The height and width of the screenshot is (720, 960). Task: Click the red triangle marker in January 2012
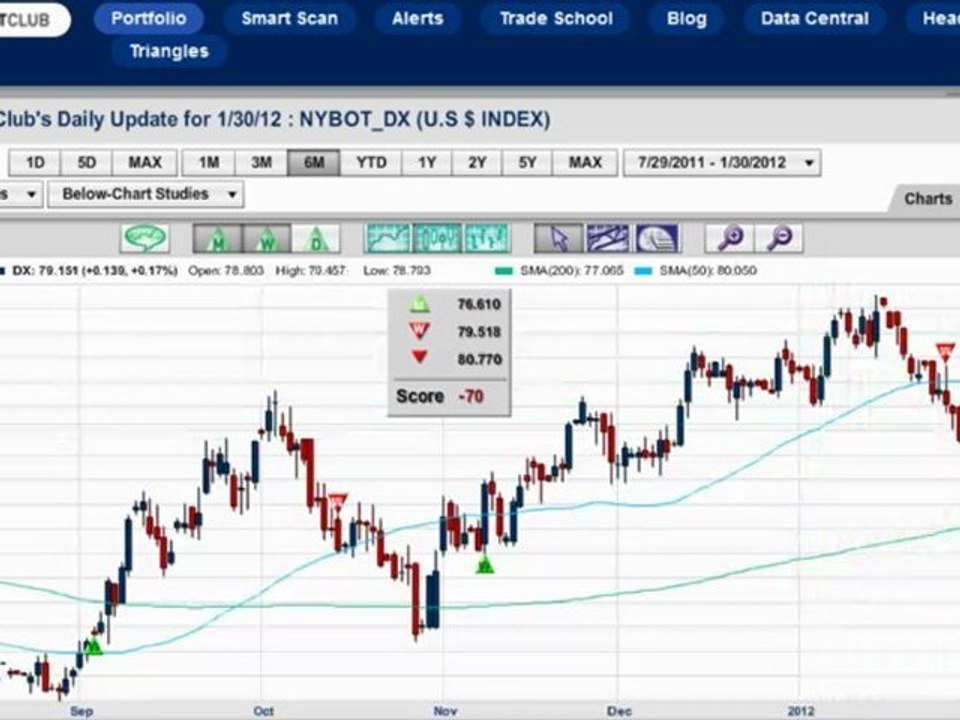[946, 352]
